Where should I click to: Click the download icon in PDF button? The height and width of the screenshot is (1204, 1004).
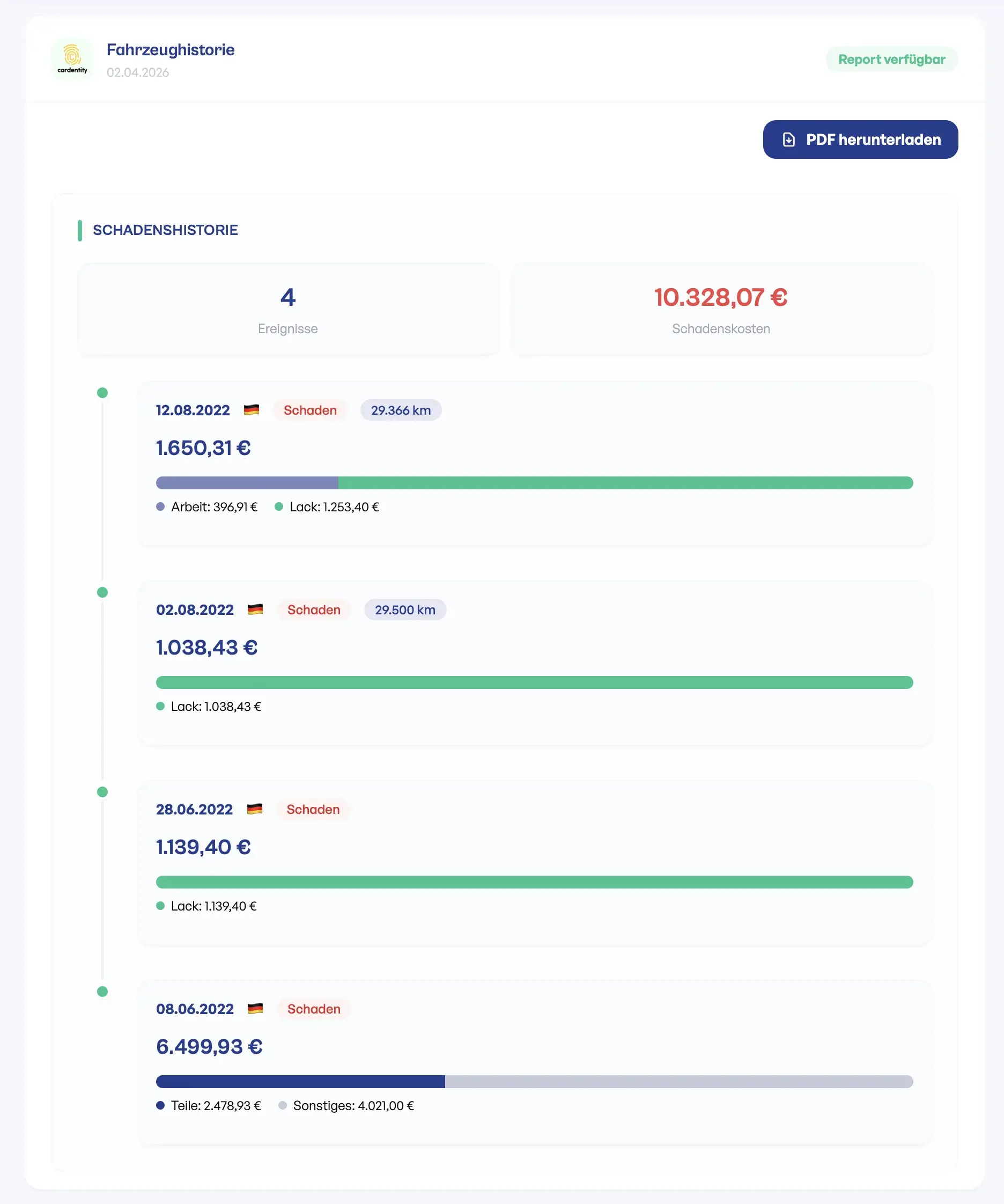(x=788, y=140)
